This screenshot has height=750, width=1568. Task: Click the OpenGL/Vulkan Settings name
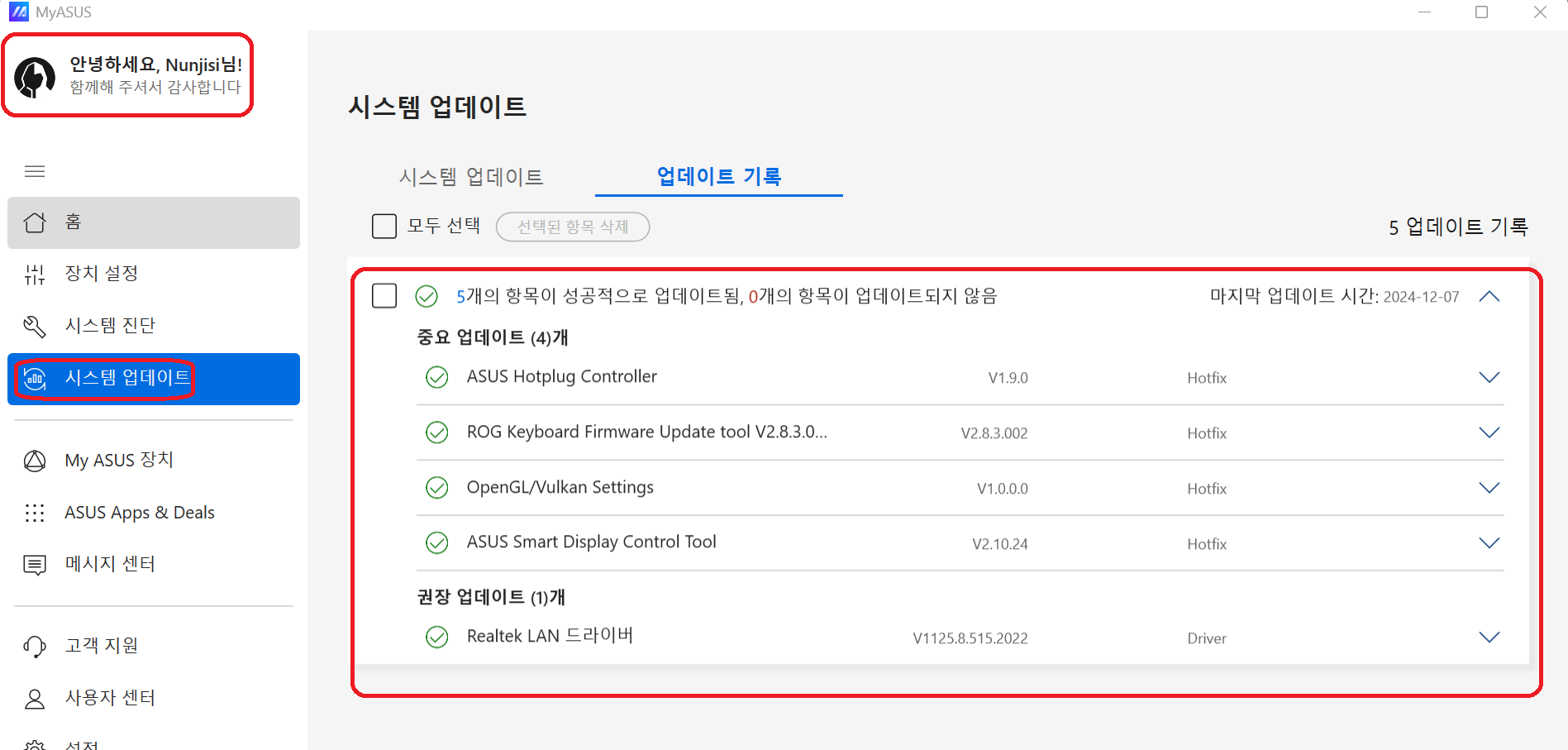click(560, 488)
